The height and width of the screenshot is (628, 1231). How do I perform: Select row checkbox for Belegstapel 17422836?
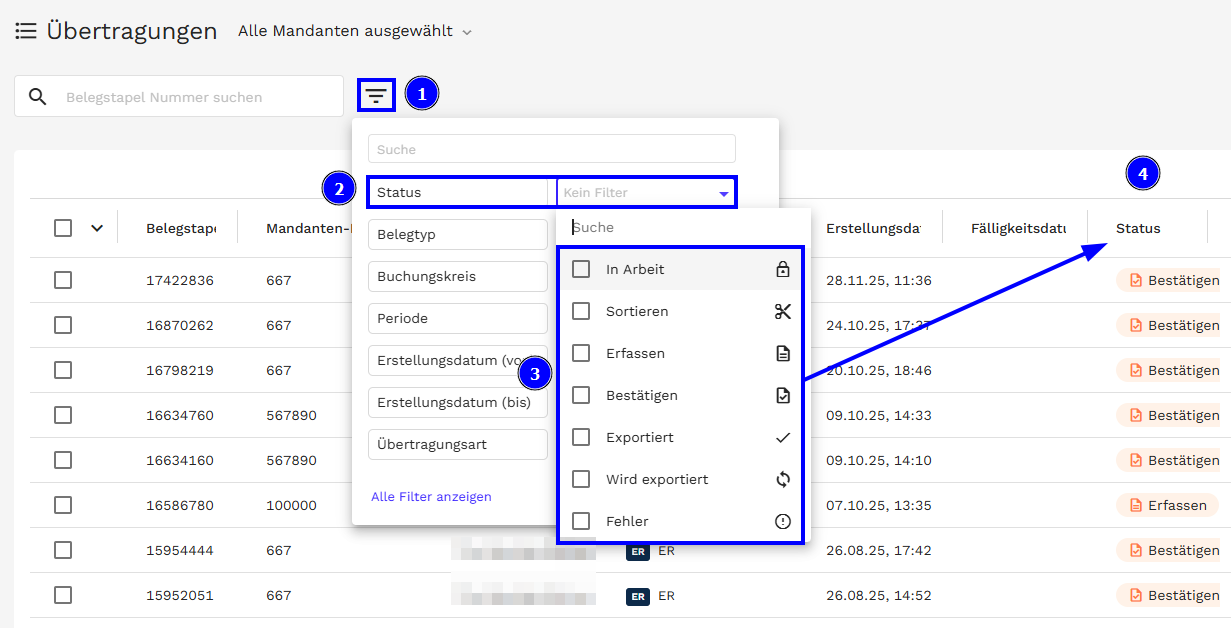(x=63, y=280)
